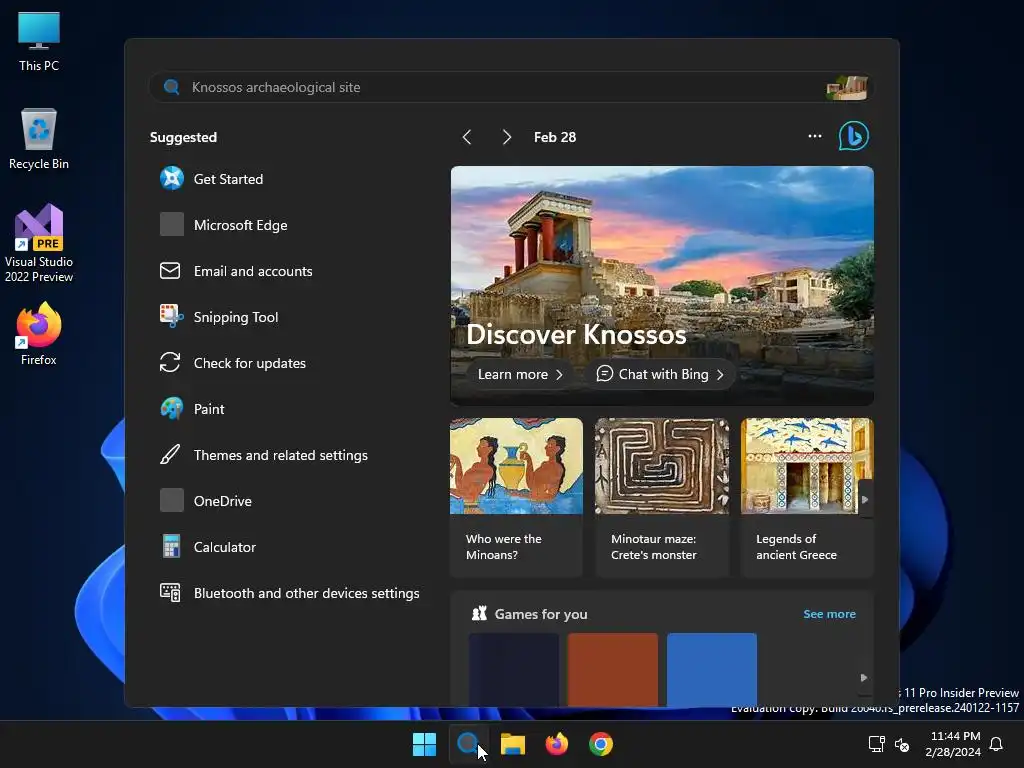Select the dark navy game tile

514,669
